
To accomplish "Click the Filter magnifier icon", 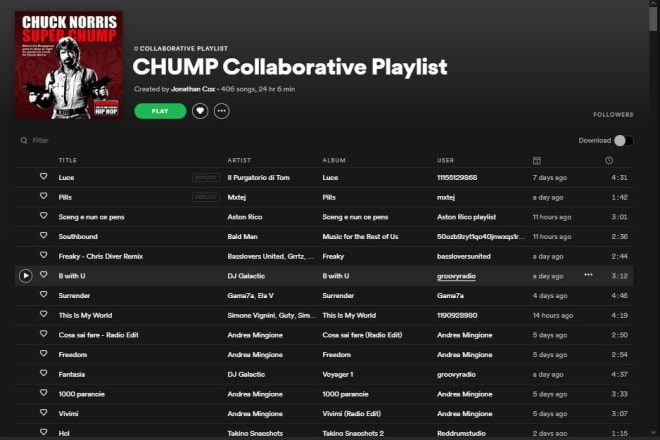I will 24,141.
